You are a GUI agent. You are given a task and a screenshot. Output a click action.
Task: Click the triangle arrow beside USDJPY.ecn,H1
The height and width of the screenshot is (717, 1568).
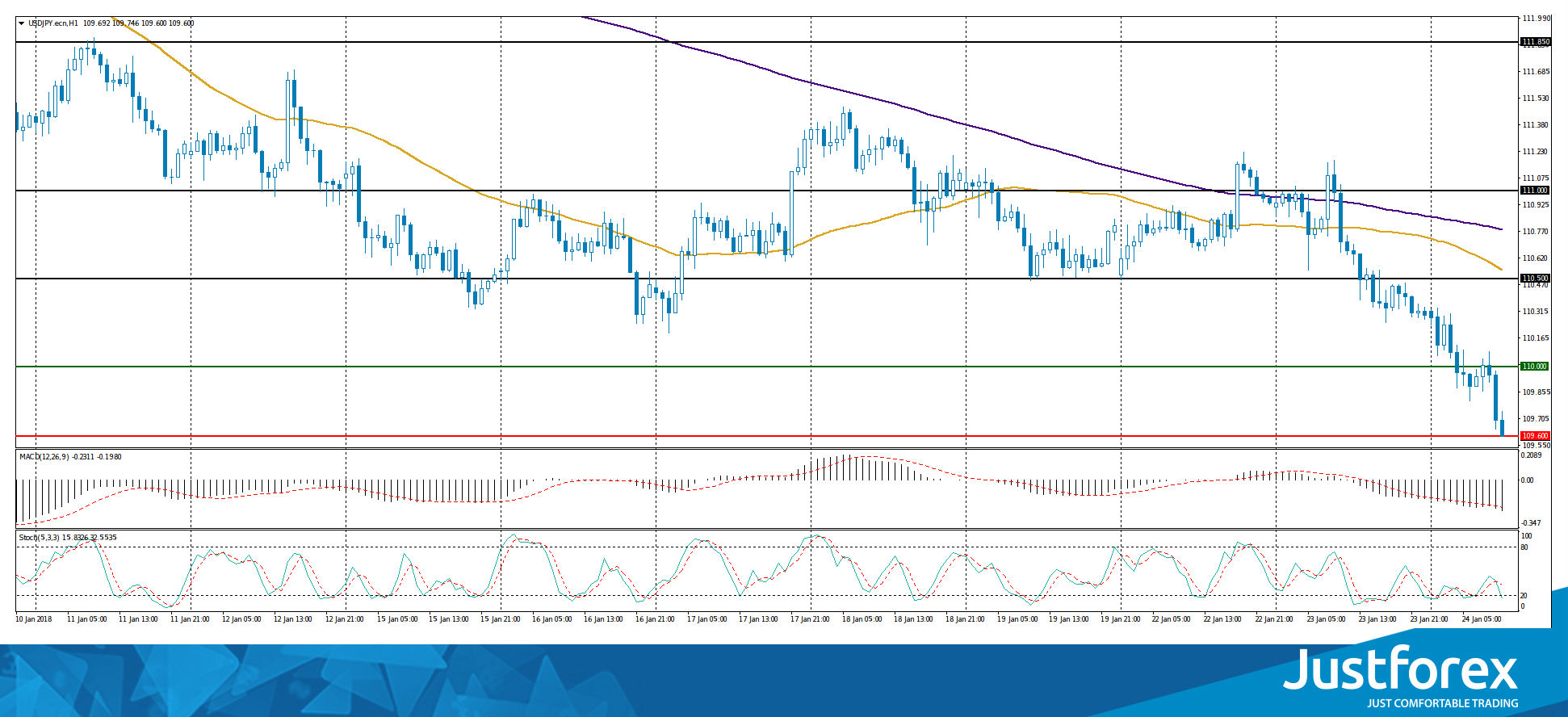(22, 23)
